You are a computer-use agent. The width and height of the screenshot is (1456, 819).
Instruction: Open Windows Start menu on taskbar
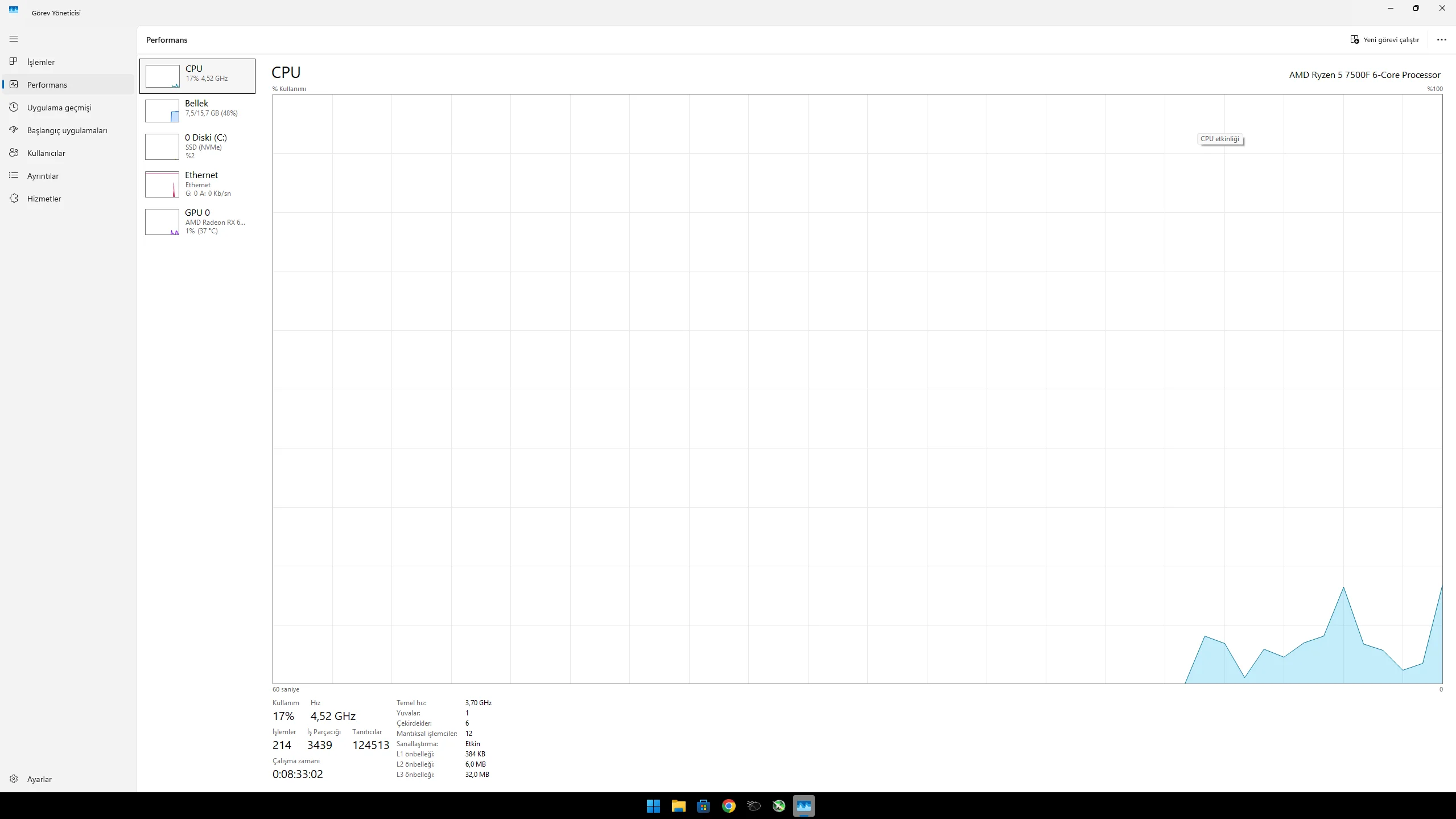[653, 806]
